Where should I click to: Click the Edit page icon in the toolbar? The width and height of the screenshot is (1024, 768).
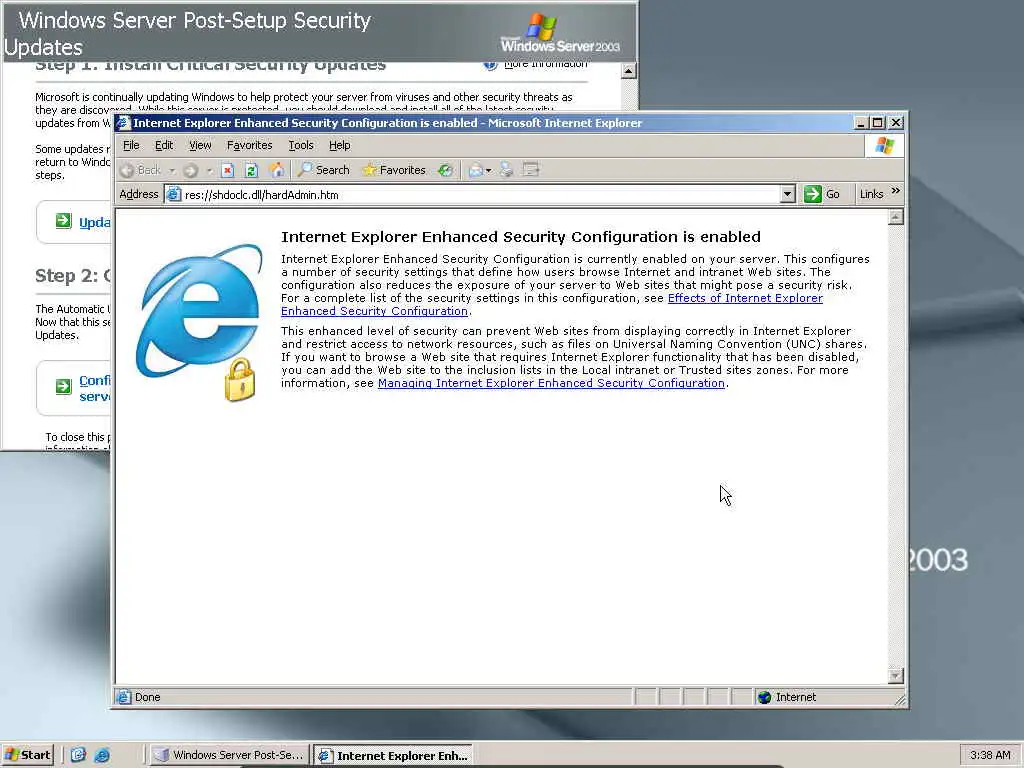(x=531, y=170)
